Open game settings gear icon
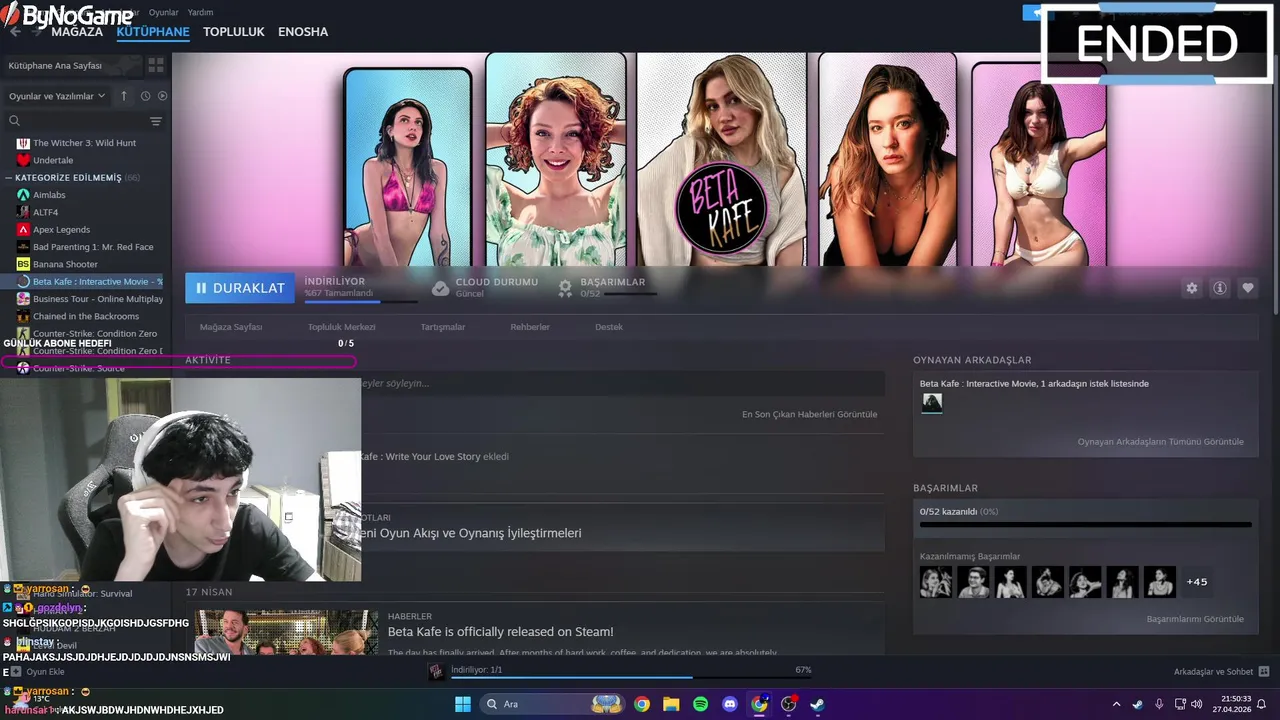The image size is (1280, 720). tap(1192, 288)
